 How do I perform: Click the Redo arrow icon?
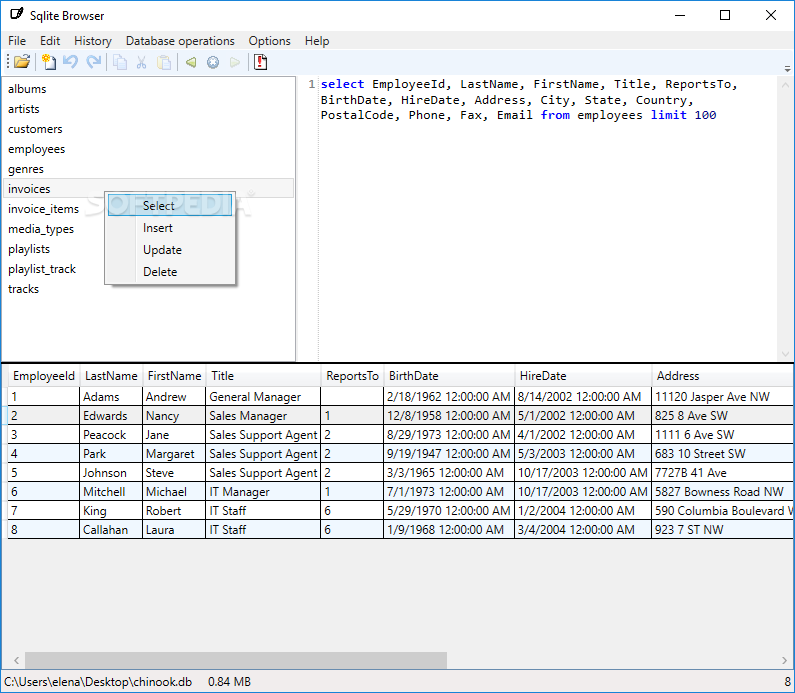[x=93, y=62]
